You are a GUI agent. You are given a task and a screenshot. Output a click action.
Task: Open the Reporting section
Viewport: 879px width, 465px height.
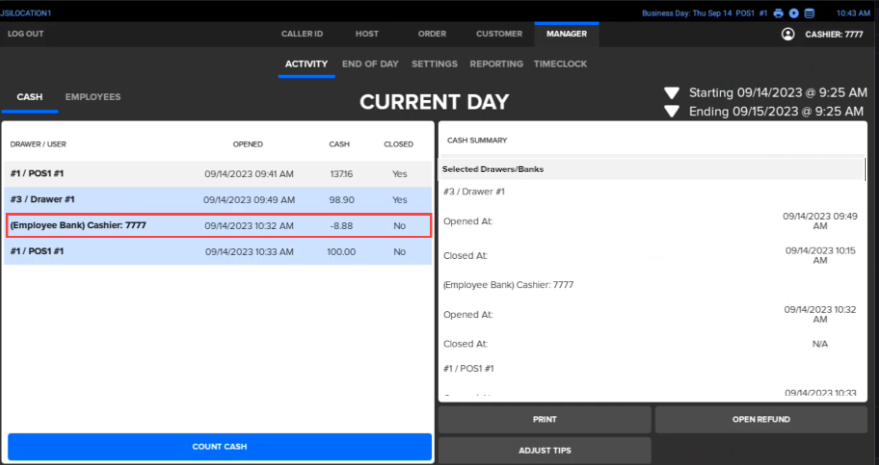coord(497,64)
